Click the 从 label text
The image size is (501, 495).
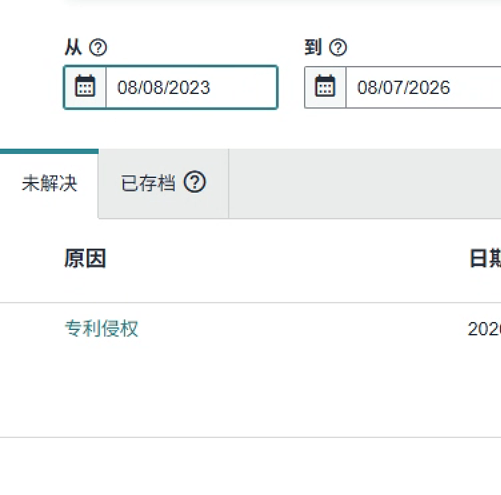[x=73, y=47]
